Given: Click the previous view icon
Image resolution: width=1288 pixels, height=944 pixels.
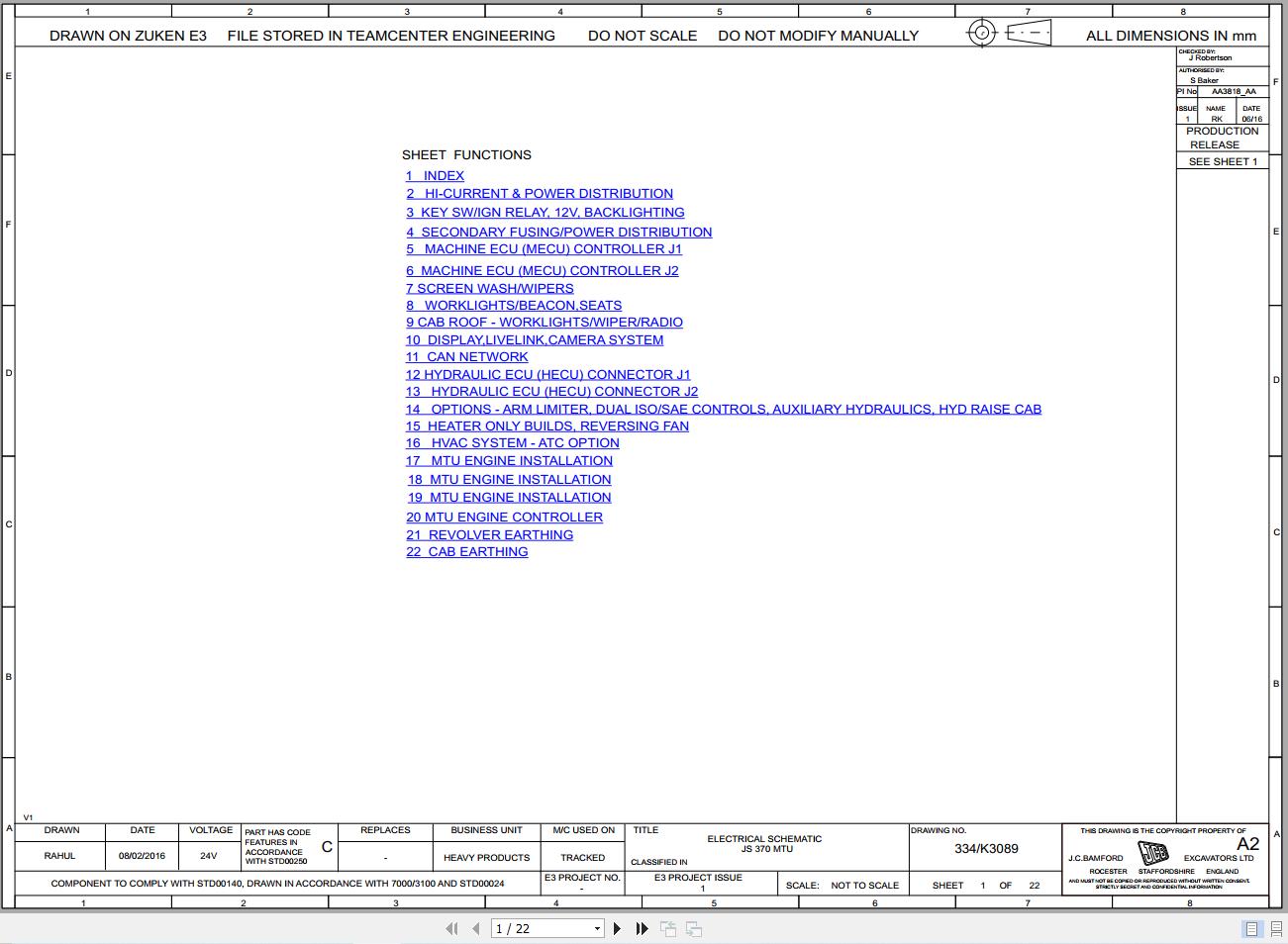Looking at the screenshot, I should click(668, 928).
